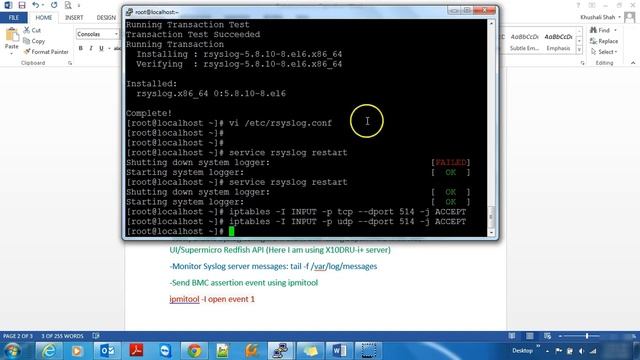Toggle Italic formatting

click(91, 48)
